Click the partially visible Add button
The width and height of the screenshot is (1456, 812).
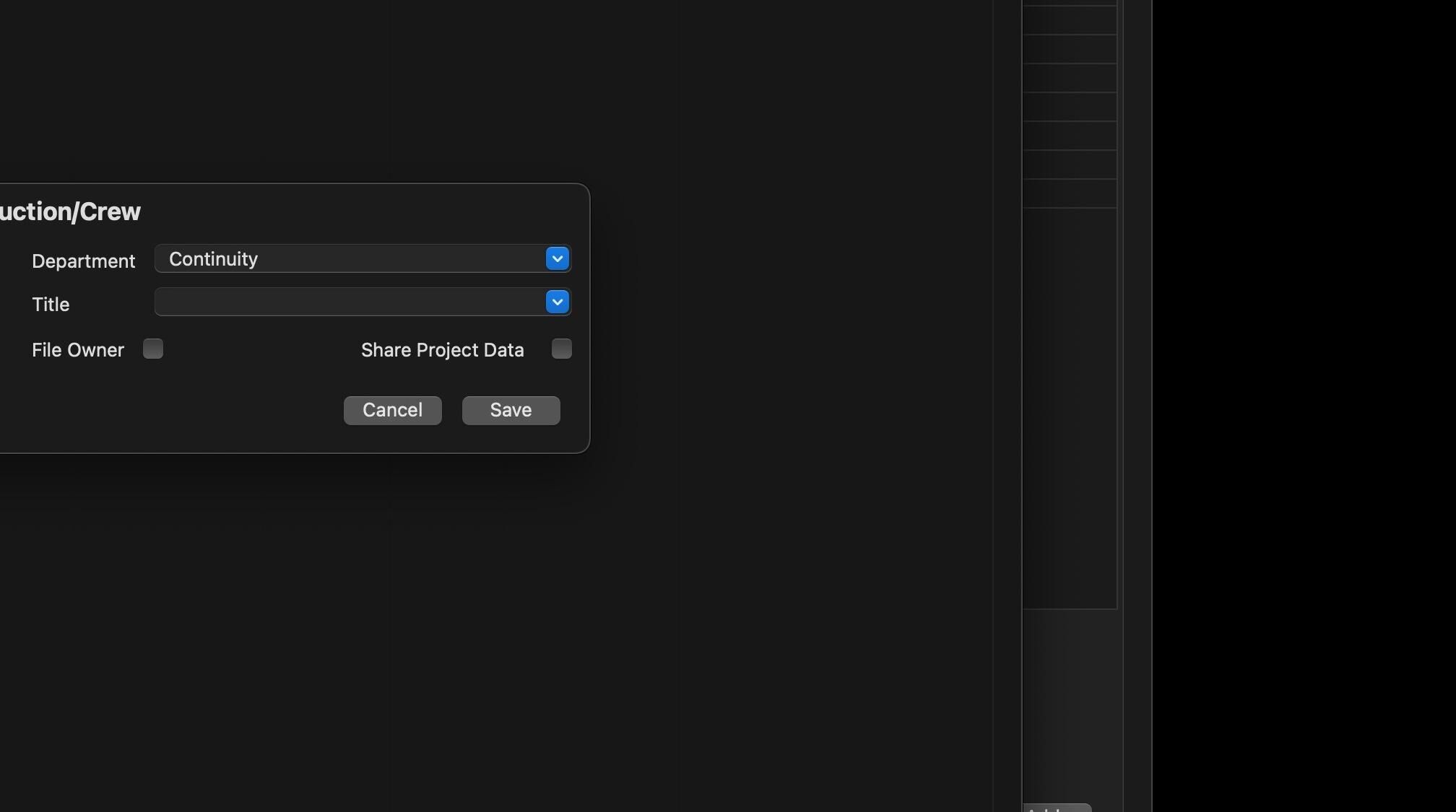tap(1057, 808)
